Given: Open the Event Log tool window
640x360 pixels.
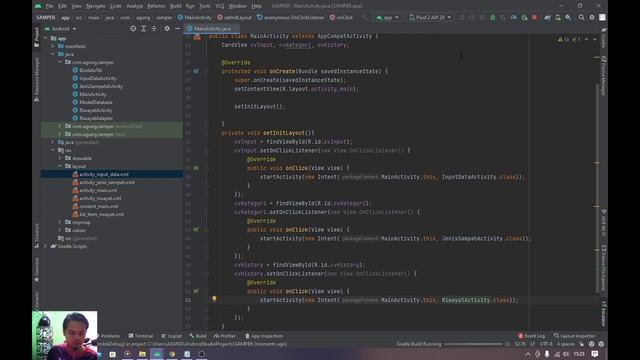Looking at the screenshot, I should click(x=531, y=336).
